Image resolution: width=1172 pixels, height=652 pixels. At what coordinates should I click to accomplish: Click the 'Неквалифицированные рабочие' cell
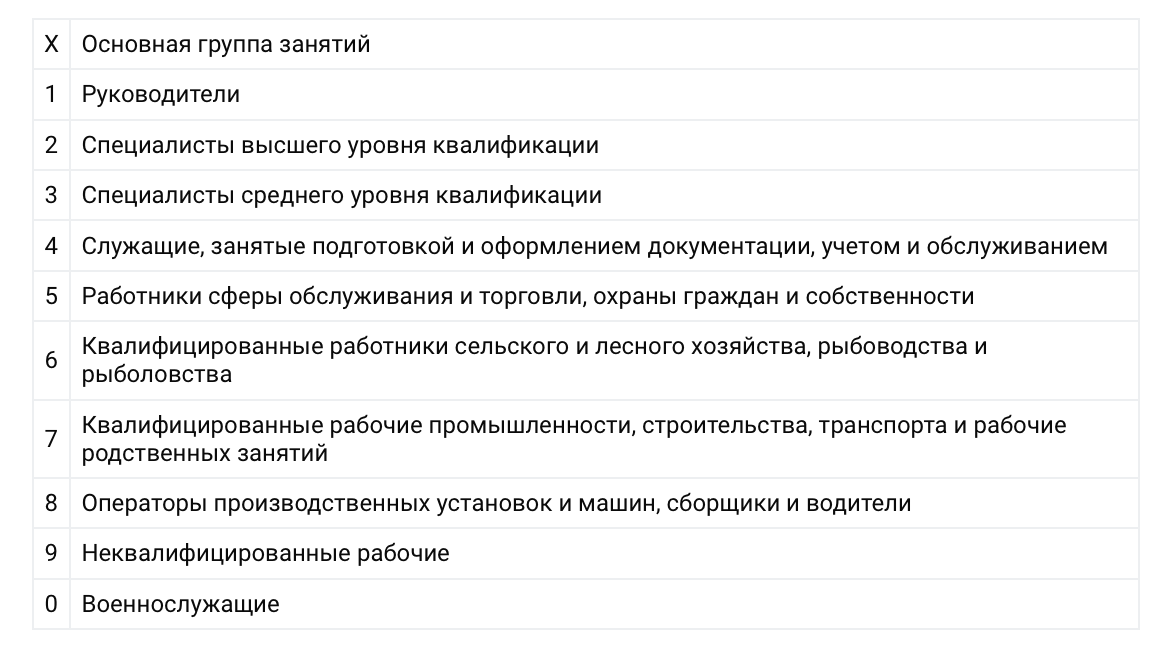tap(604, 553)
